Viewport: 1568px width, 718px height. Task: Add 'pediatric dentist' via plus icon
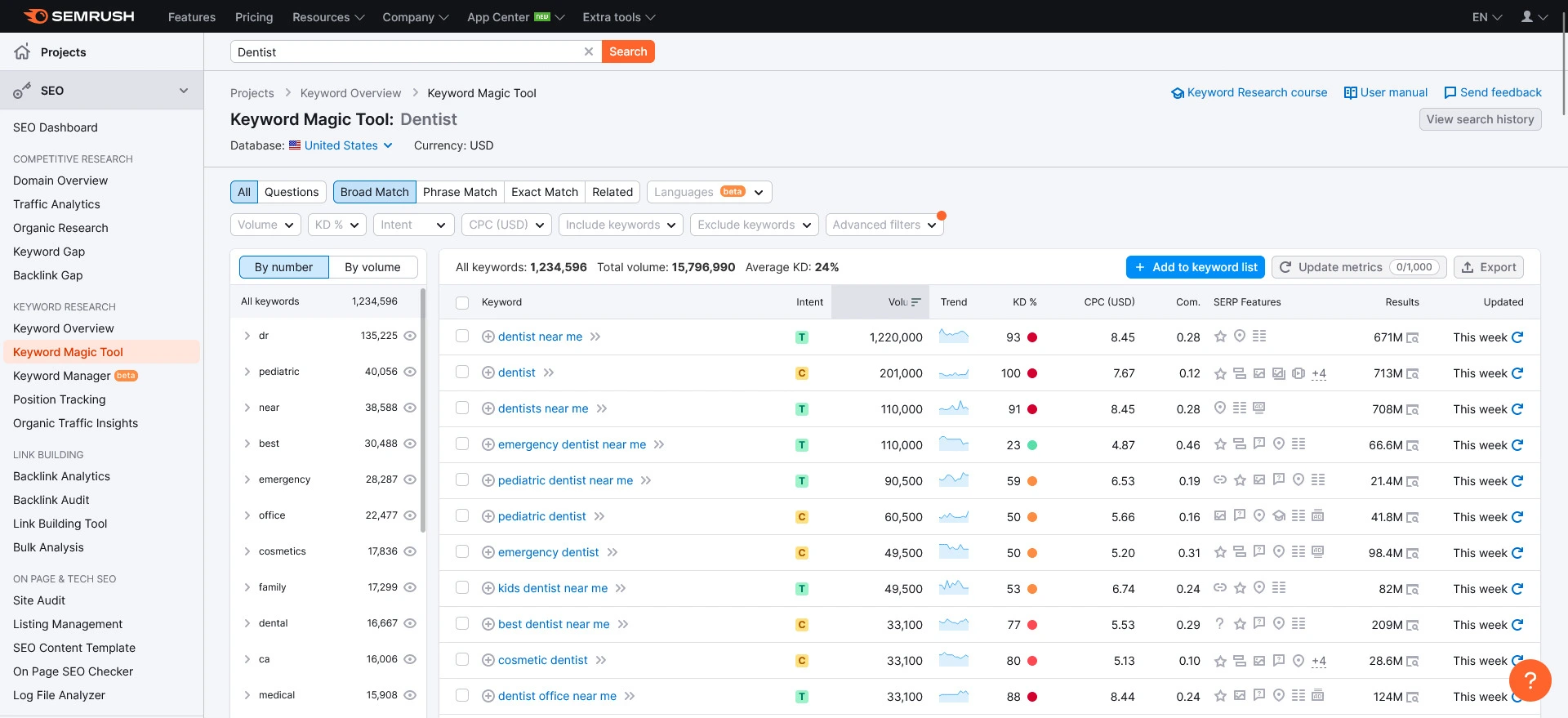[x=488, y=516]
